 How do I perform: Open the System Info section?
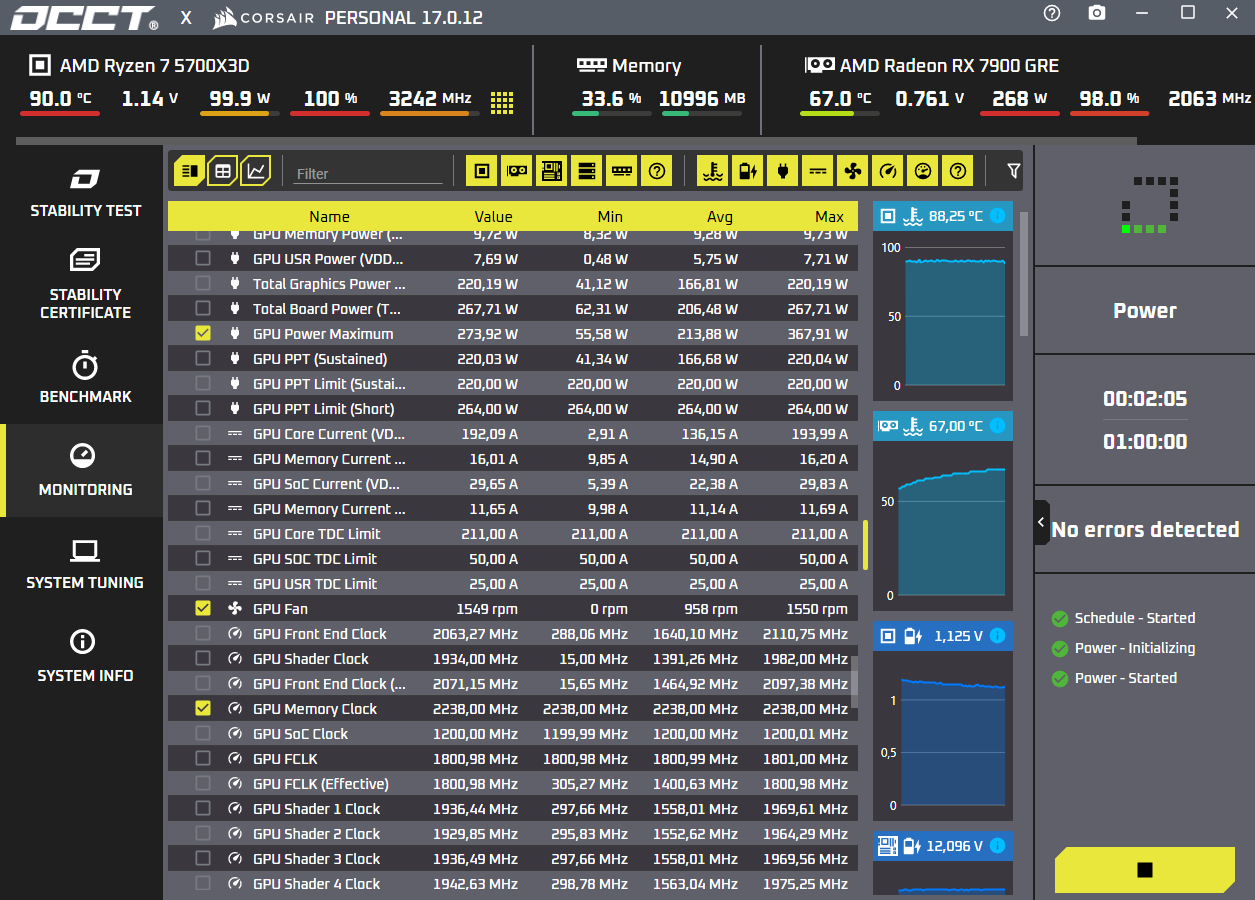[85, 656]
